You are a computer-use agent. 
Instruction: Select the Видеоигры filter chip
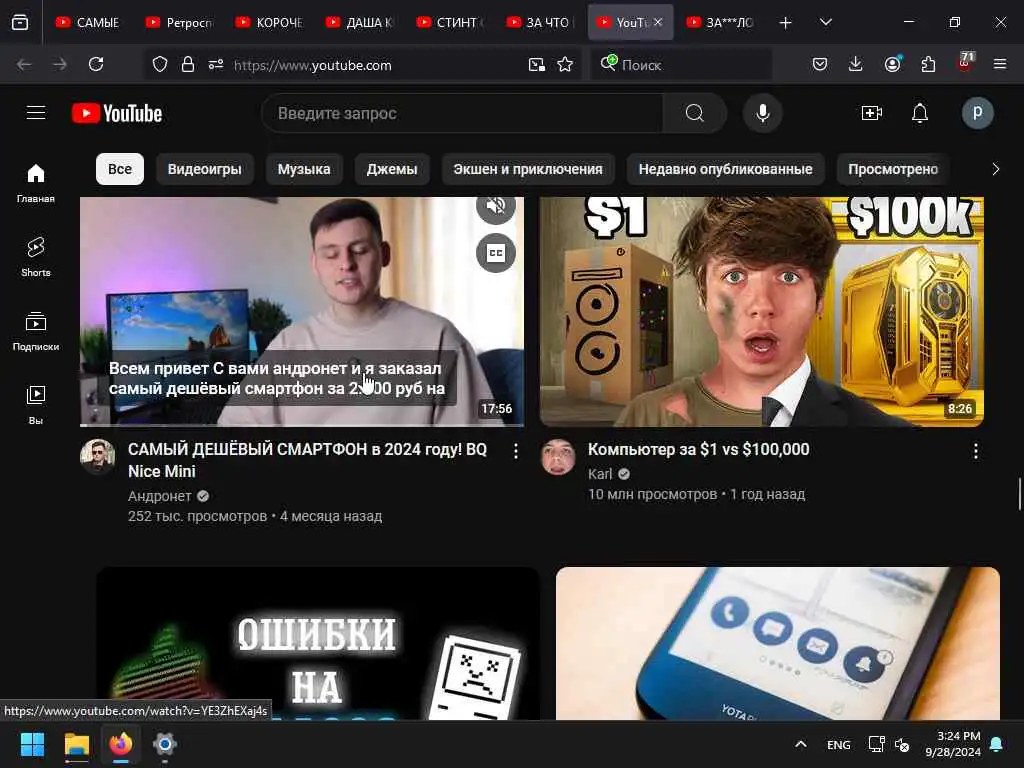click(204, 169)
